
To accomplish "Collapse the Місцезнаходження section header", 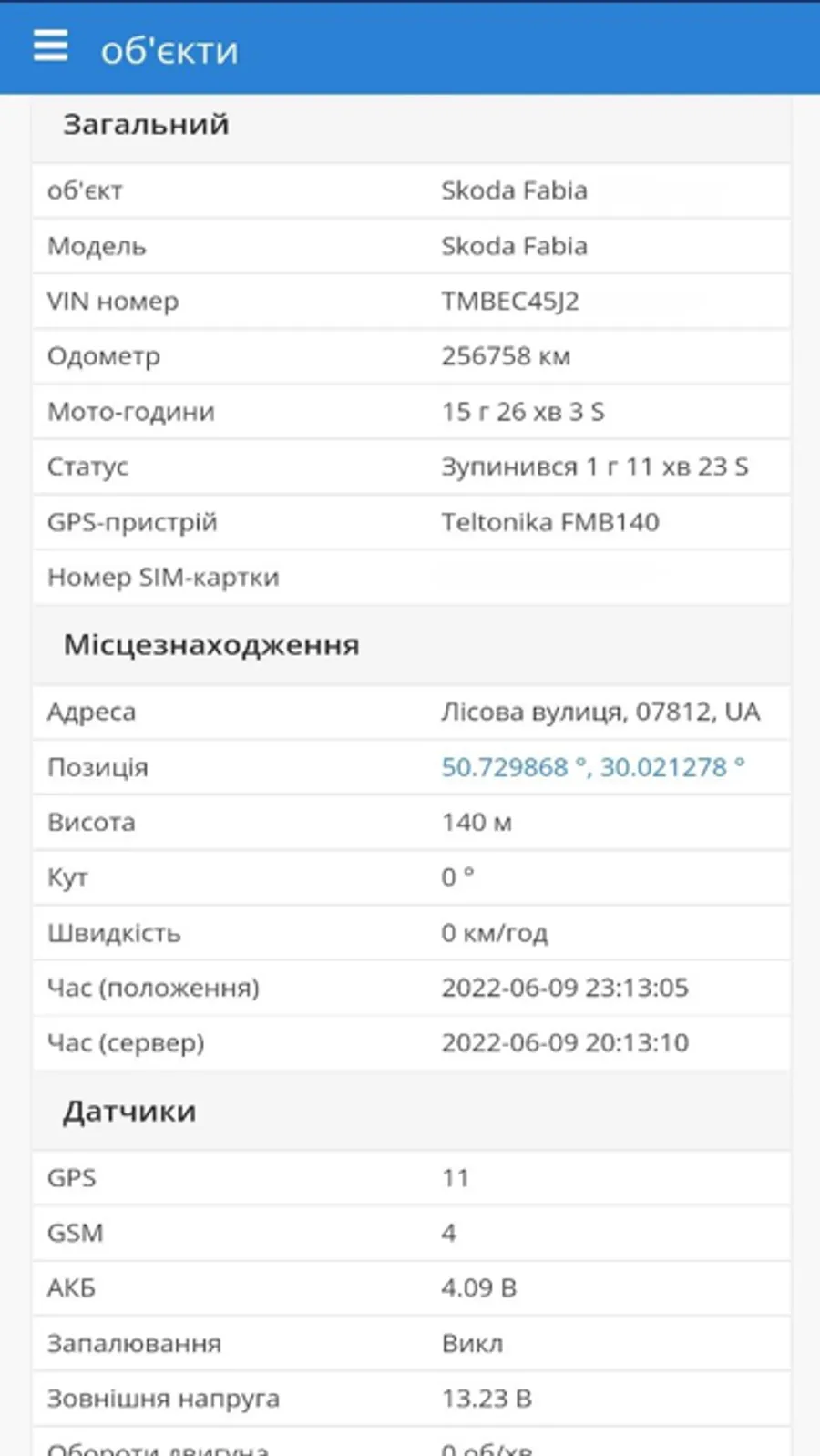I will click(211, 645).
